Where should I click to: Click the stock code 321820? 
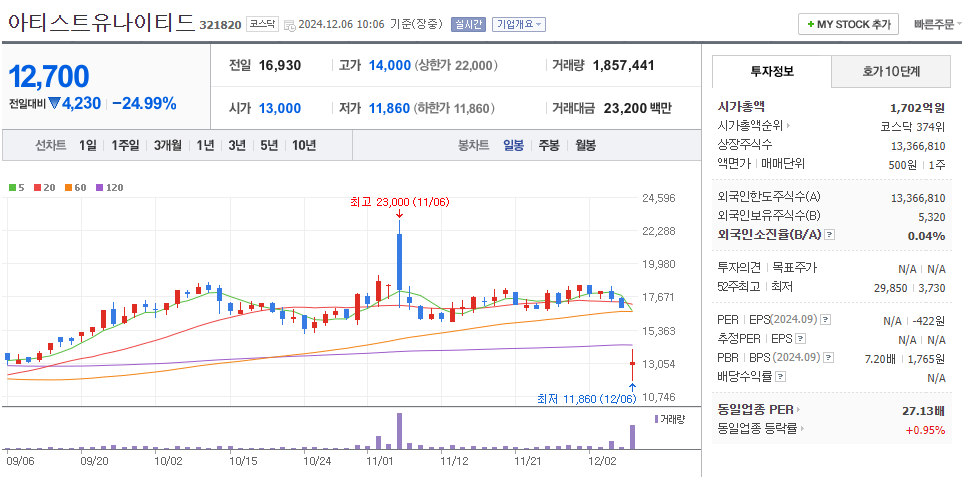(x=220, y=25)
